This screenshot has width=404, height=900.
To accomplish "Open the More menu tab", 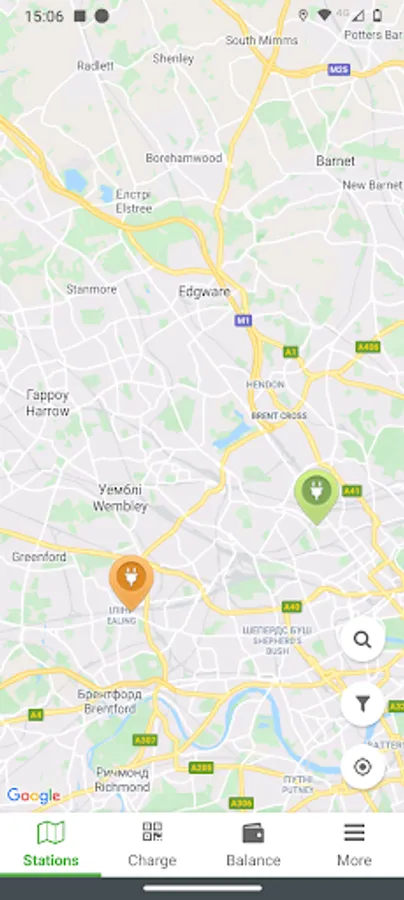I will (x=354, y=844).
